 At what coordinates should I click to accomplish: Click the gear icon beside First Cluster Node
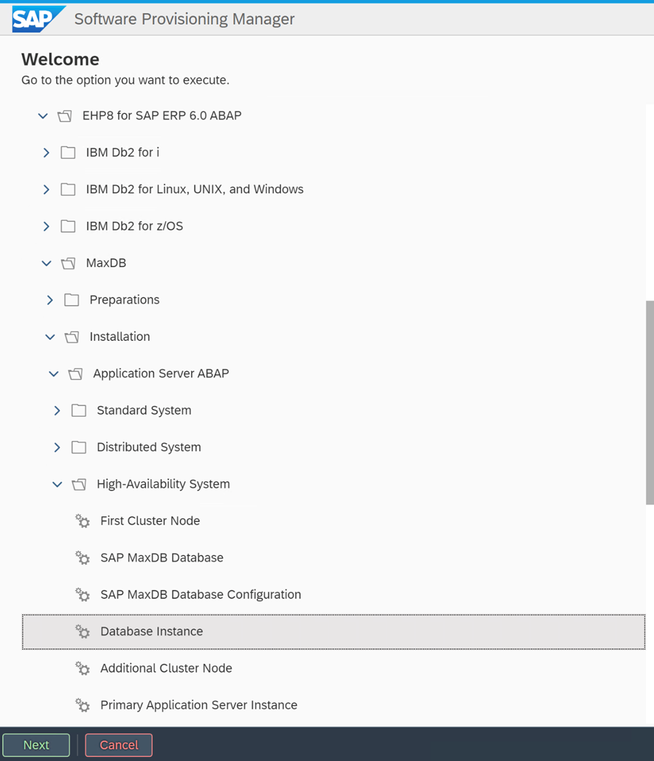[x=83, y=521]
